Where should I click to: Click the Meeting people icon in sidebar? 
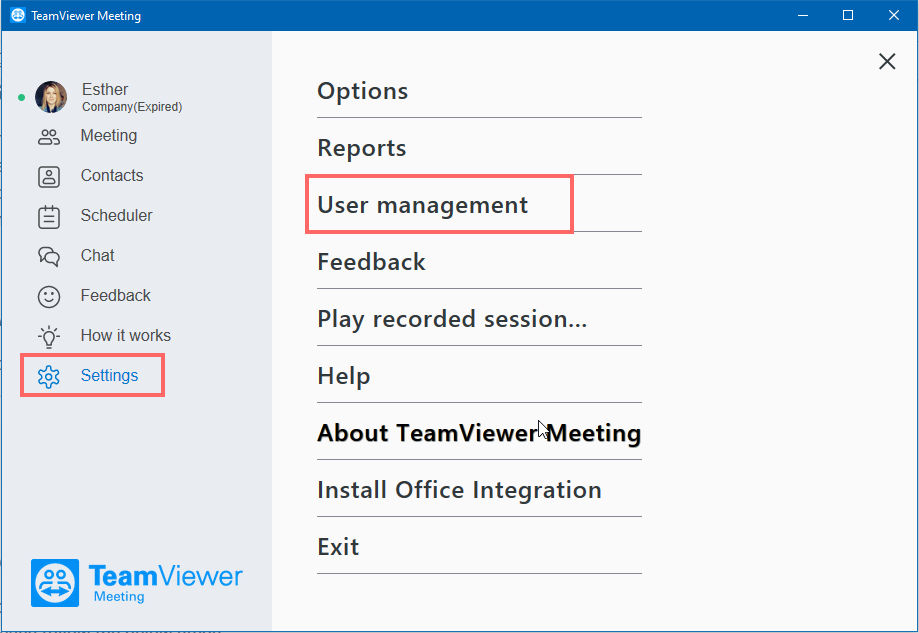point(49,137)
